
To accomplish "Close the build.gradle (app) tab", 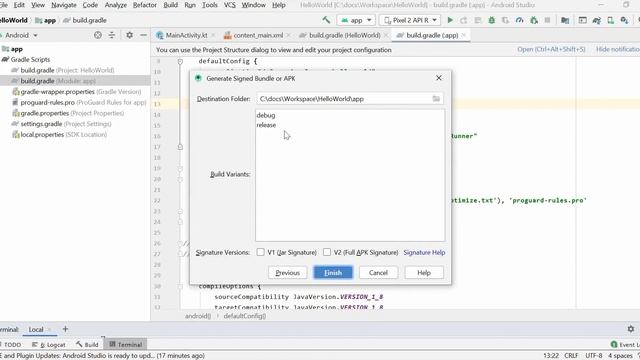I will (464, 36).
